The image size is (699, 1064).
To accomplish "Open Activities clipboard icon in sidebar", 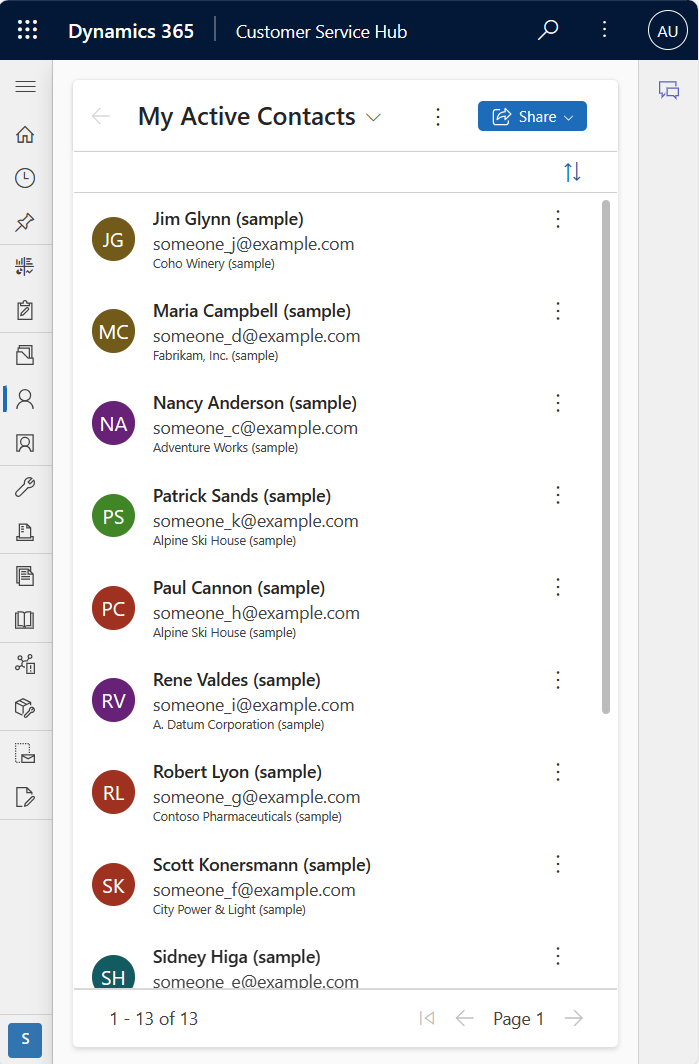I will pyautogui.click(x=25, y=310).
